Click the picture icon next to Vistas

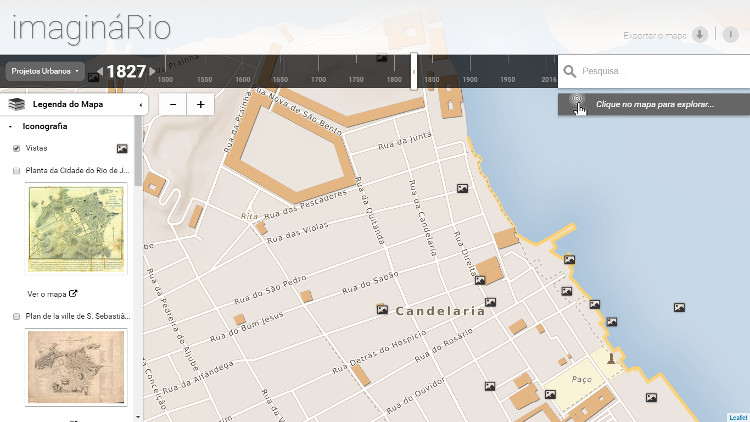[x=122, y=149]
